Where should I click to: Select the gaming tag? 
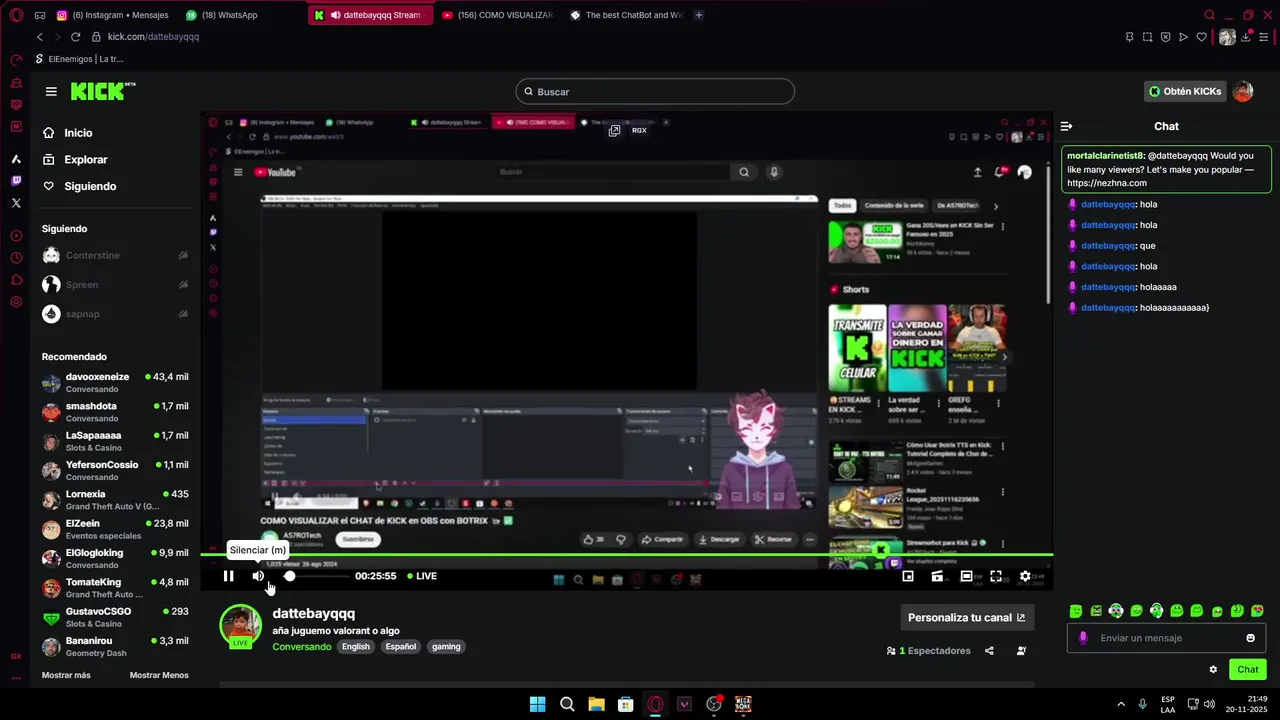(446, 647)
